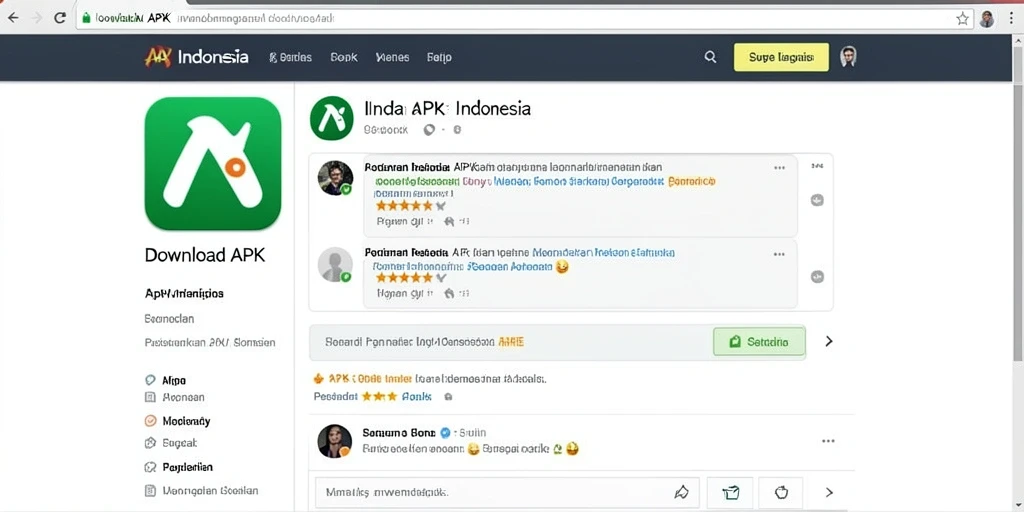Screen dimensions: 1024x512
Task: Click the small round green app icon by the title
Action: pos(332,118)
